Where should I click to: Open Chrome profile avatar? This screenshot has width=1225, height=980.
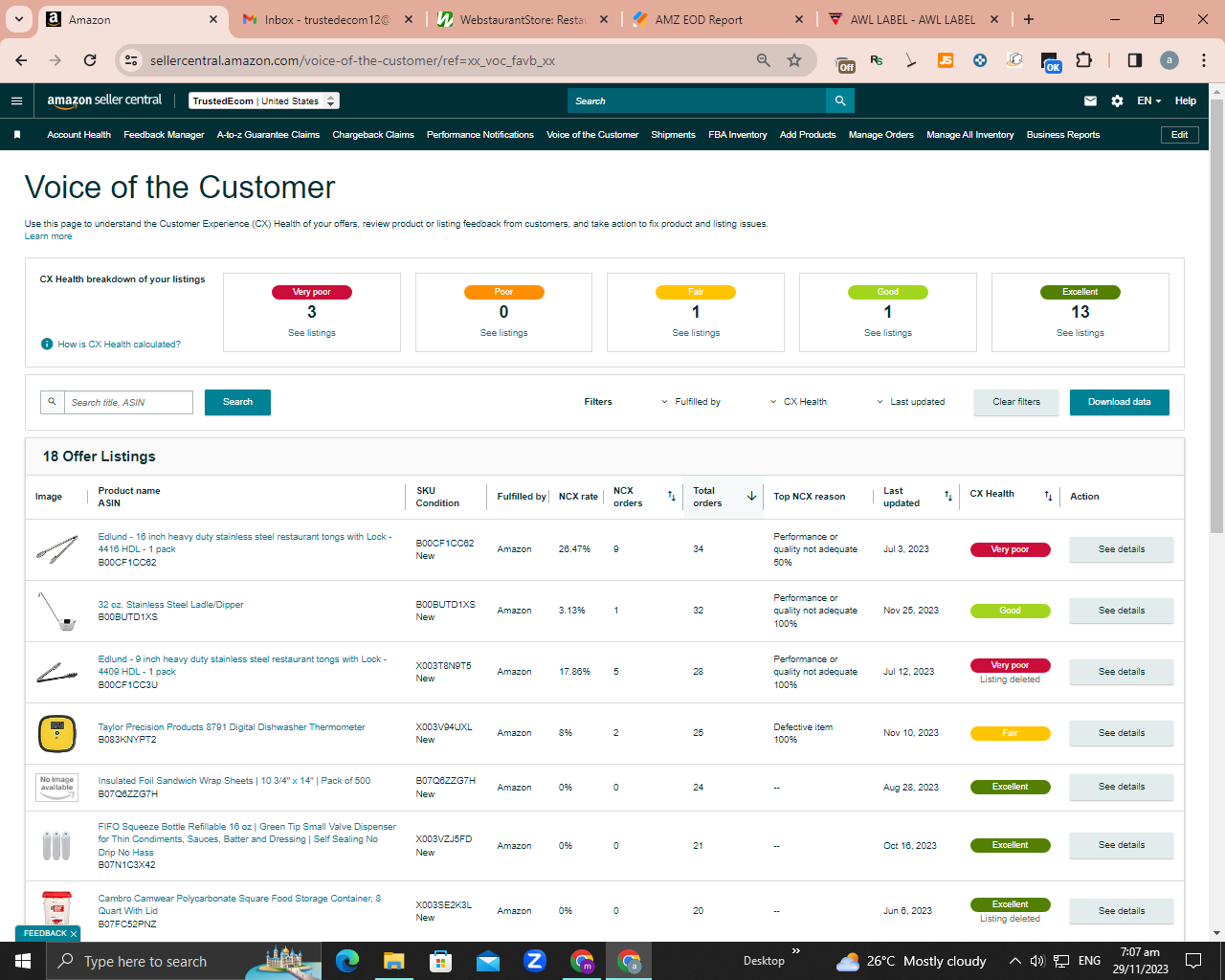point(1169,60)
